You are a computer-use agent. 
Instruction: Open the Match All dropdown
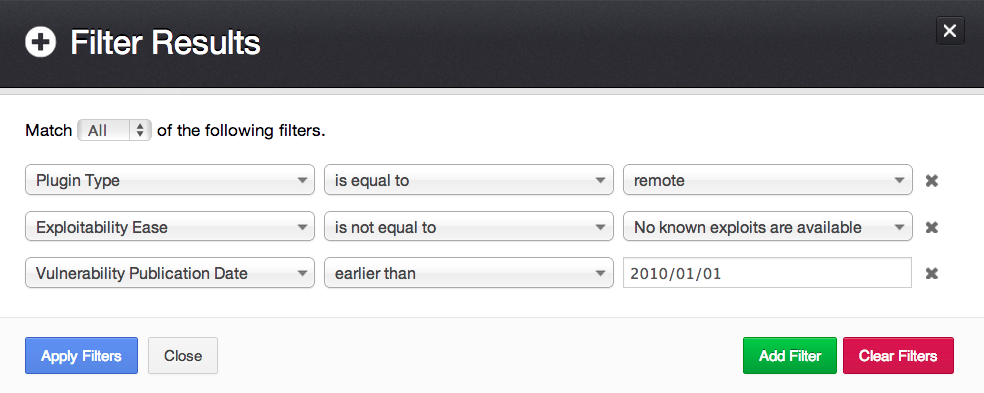[x=114, y=131]
